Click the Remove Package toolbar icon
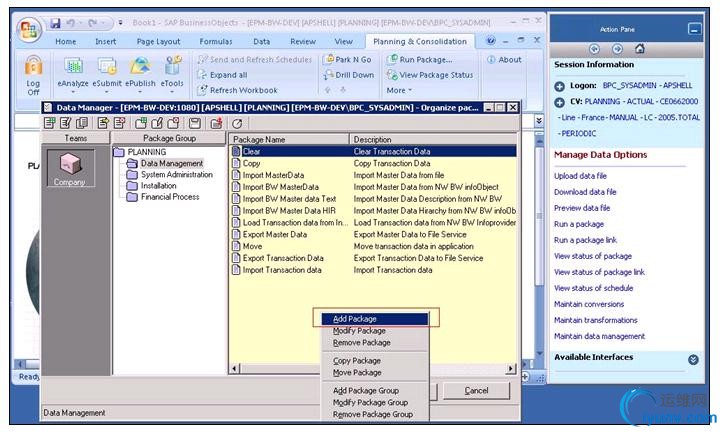Viewport: 723px width, 434px height. [x=119, y=123]
